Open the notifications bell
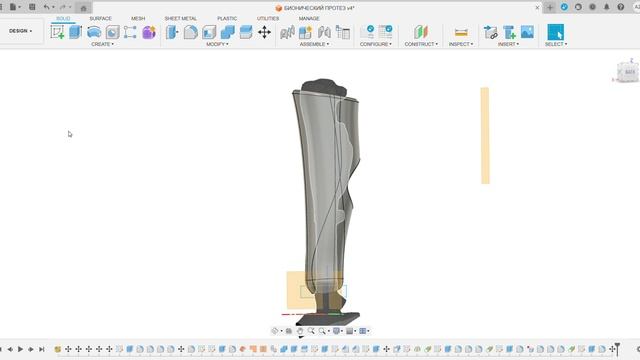The width and height of the screenshot is (640, 360). [607, 7]
